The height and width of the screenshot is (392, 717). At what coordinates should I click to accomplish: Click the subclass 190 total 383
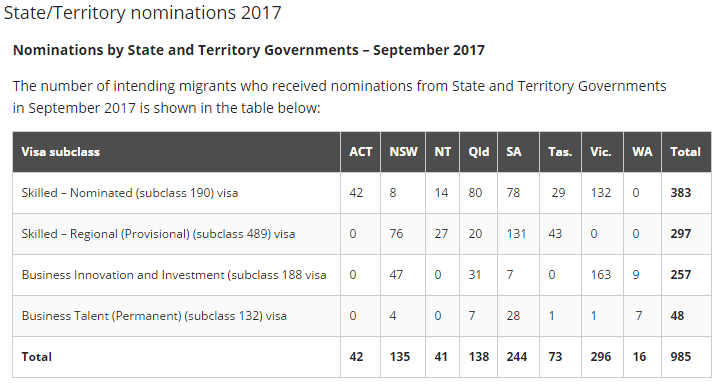tap(680, 193)
